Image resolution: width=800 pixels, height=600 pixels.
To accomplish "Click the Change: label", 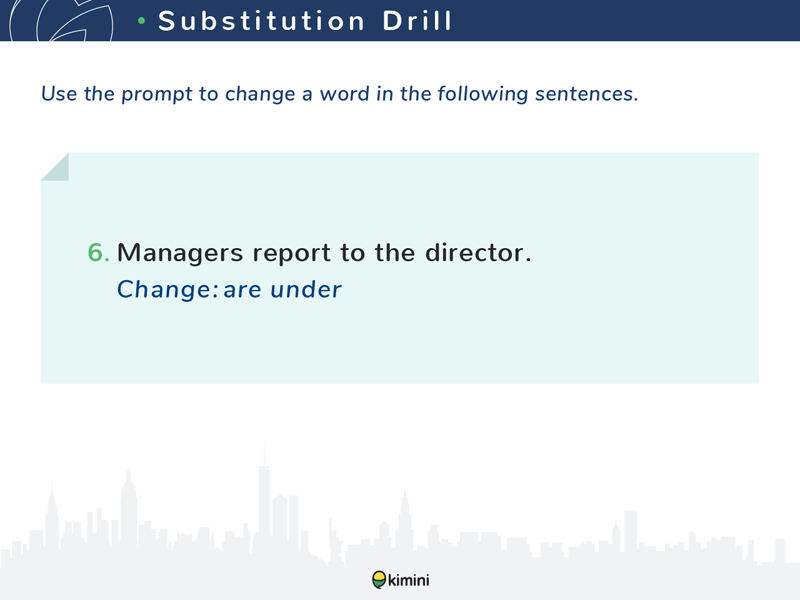I will (168, 290).
